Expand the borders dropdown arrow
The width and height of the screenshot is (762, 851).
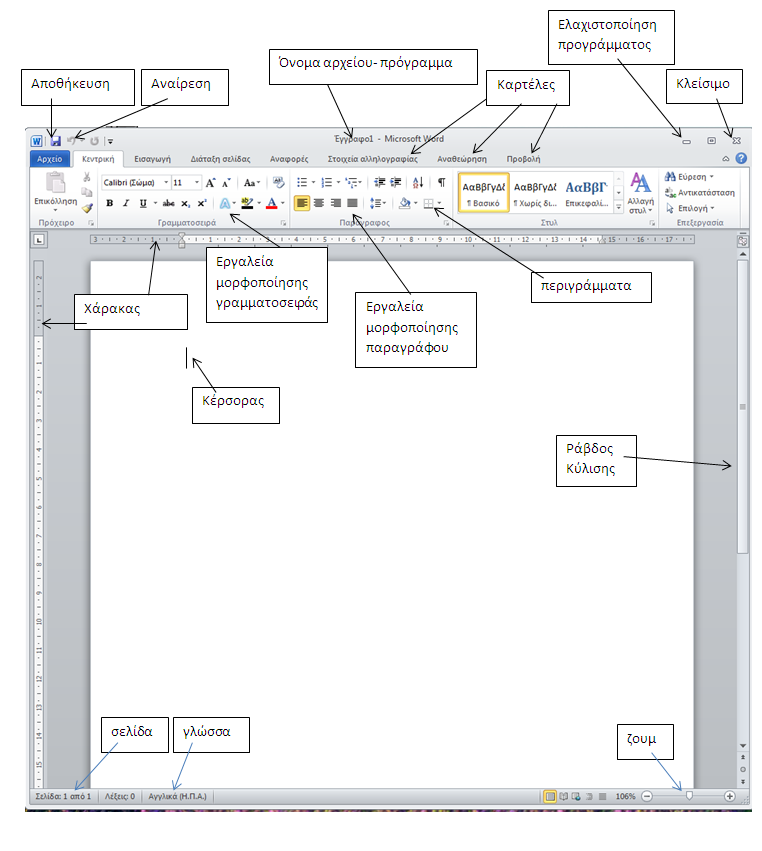pyautogui.click(x=439, y=204)
